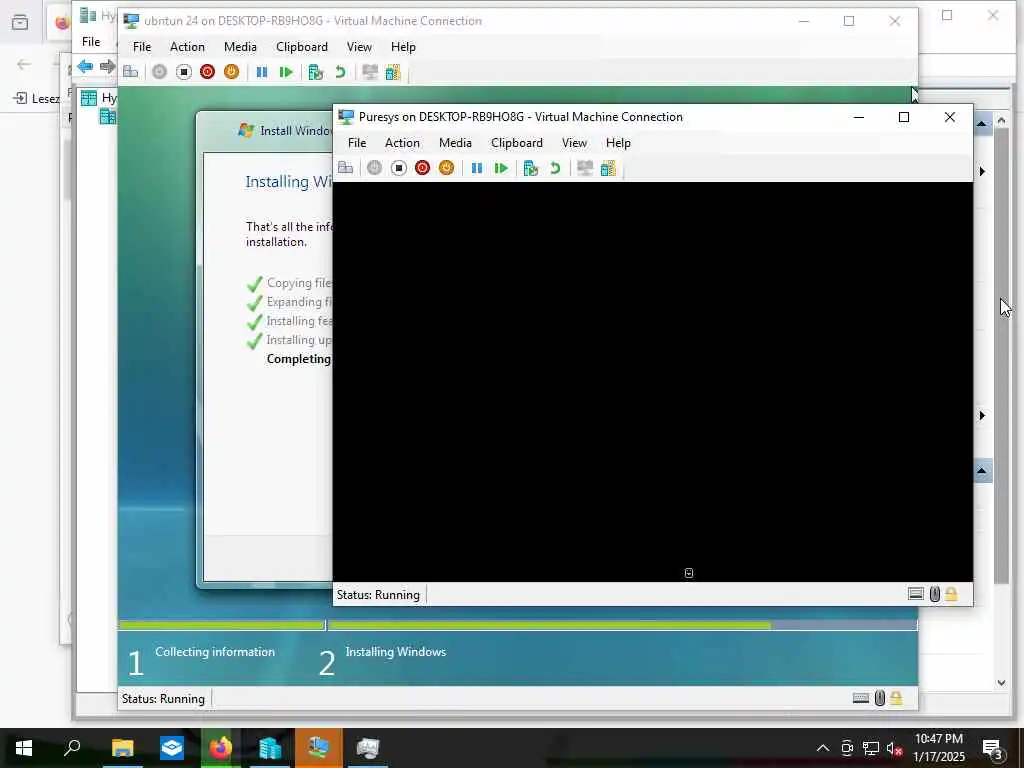
Task: Click red Shut Down icon in Puresys toolbar
Action: point(423,168)
